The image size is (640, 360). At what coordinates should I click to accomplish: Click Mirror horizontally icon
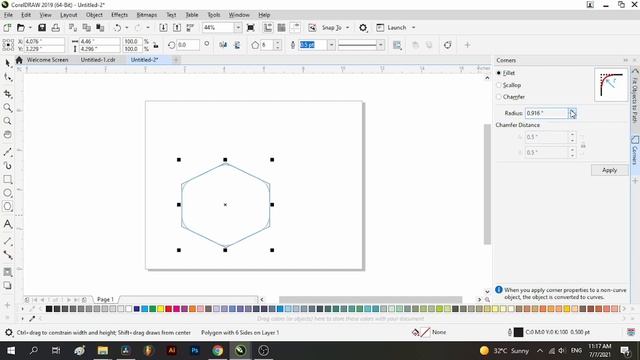pos(223,45)
